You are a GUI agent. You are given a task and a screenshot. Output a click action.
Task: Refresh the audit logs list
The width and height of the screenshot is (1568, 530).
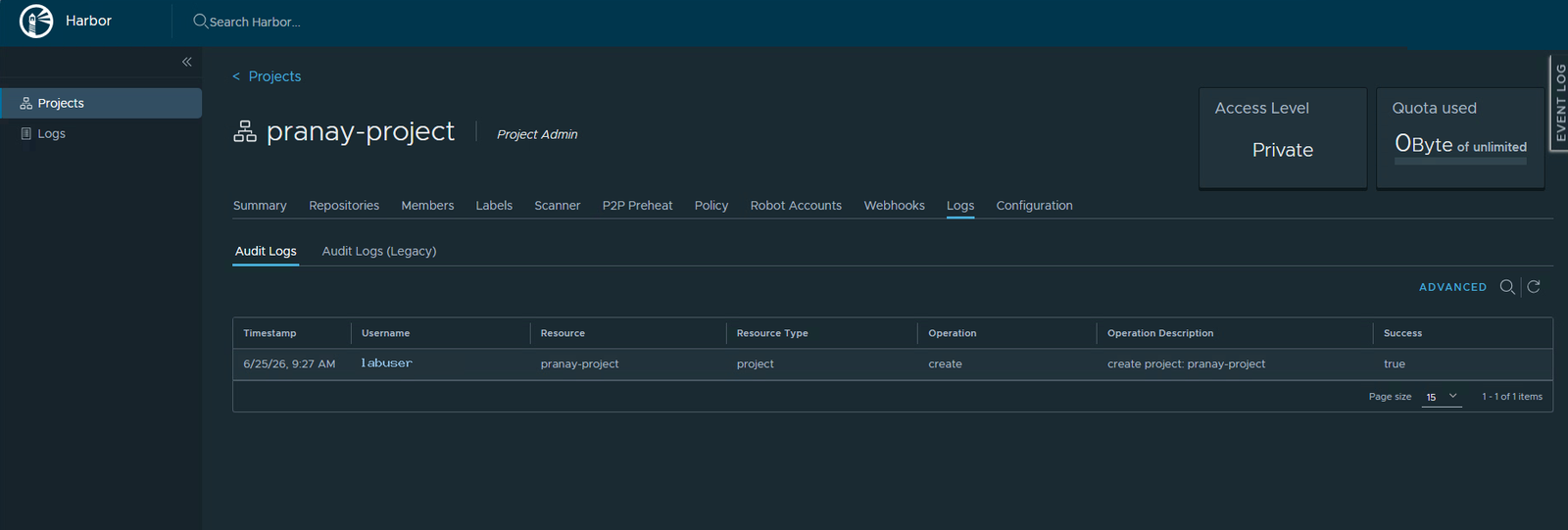(x=1534, y=287)
